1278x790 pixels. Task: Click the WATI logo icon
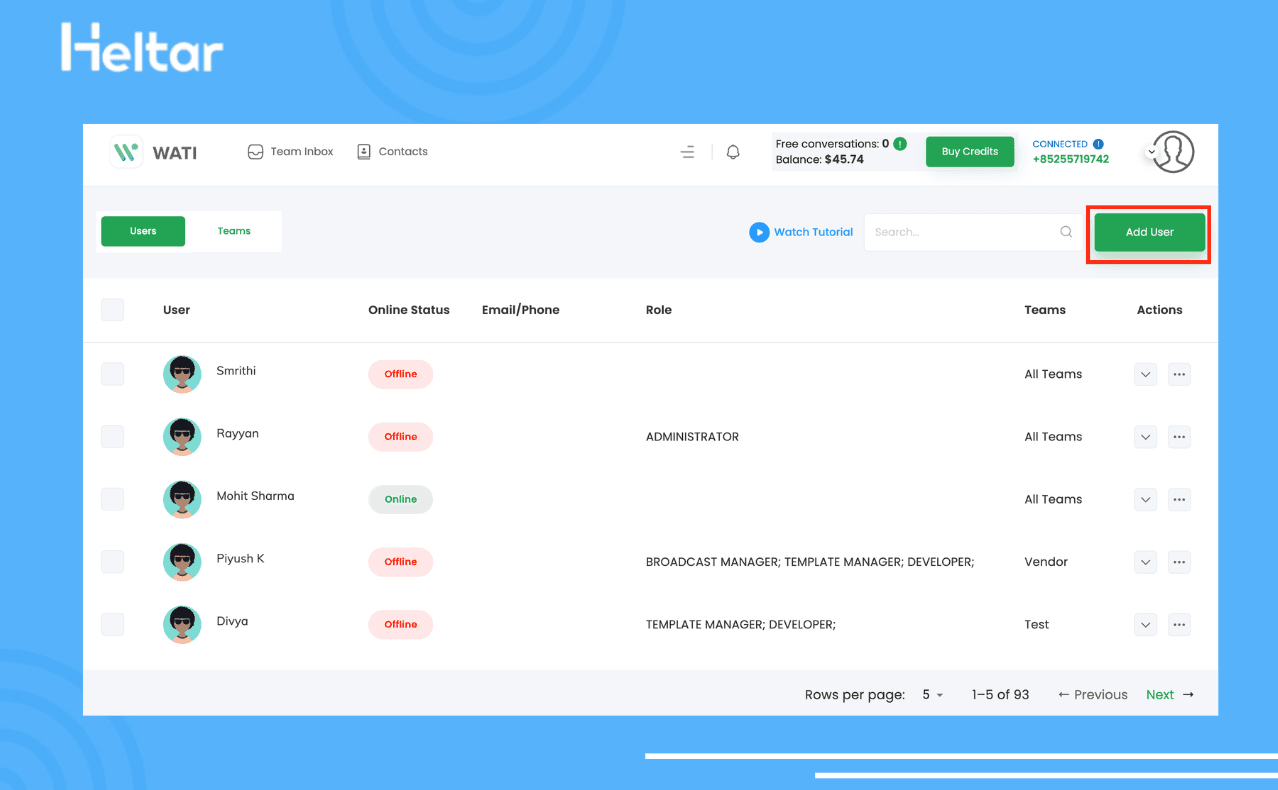[126, 152]
